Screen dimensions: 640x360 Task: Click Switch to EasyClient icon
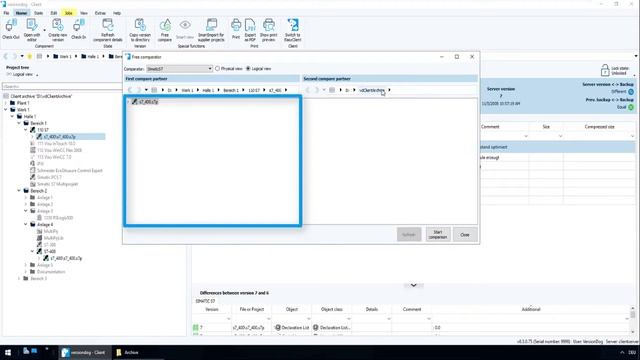tap(293, 25)
